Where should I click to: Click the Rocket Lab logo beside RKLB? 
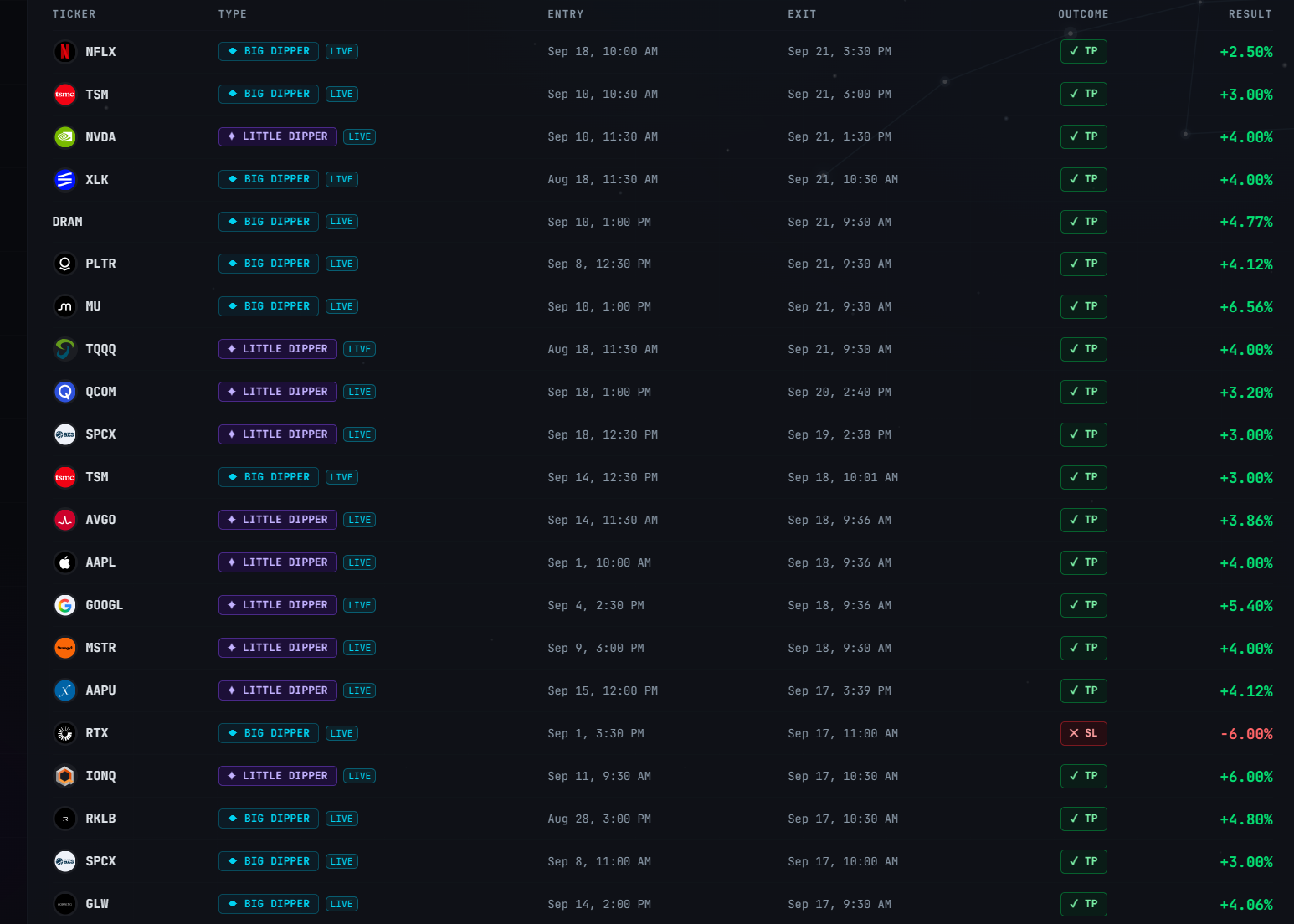pyautogui.click(x=65, y=819)
